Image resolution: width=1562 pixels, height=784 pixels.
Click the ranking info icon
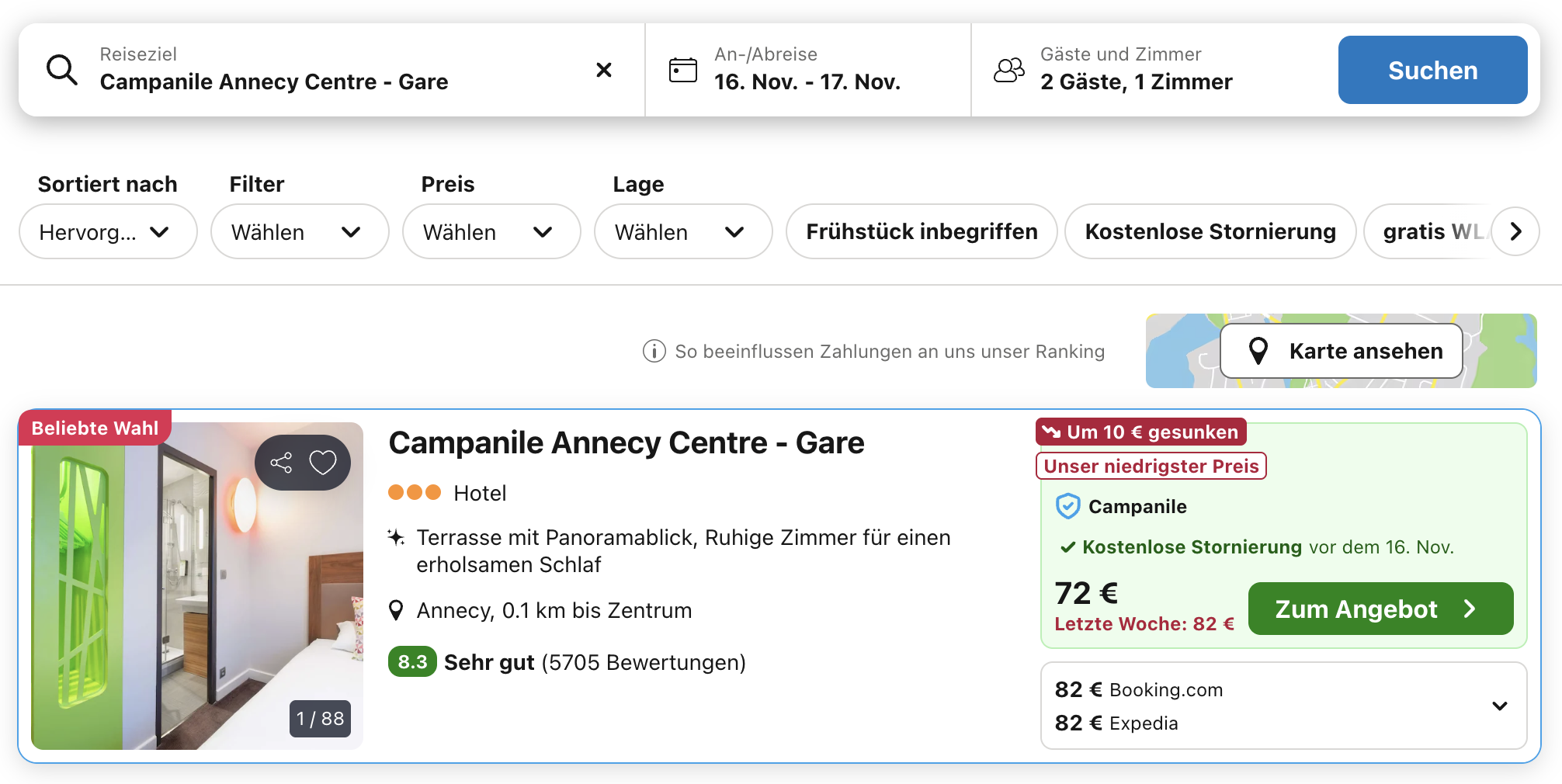[x=654, y=351]
